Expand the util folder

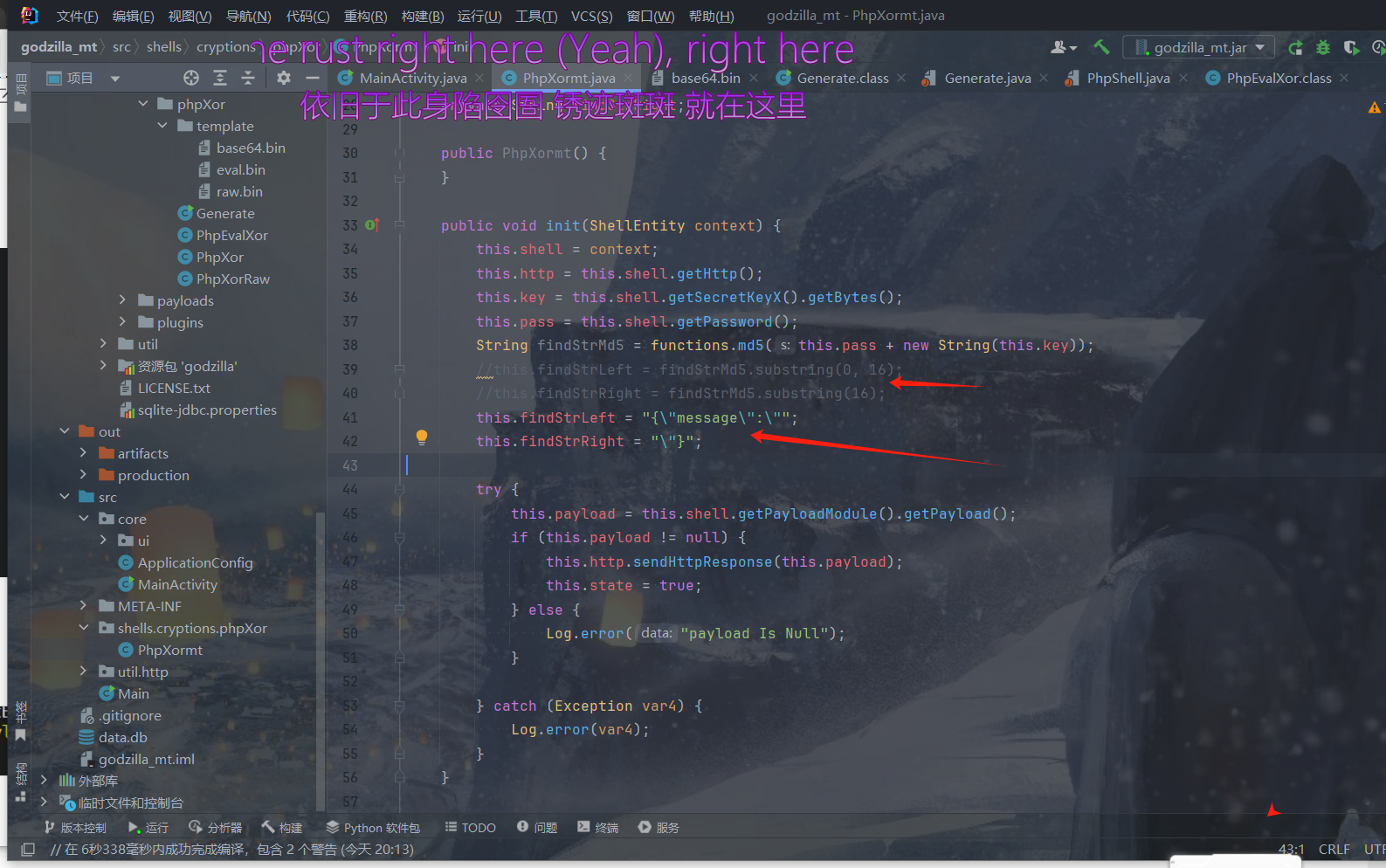[103, 344]
